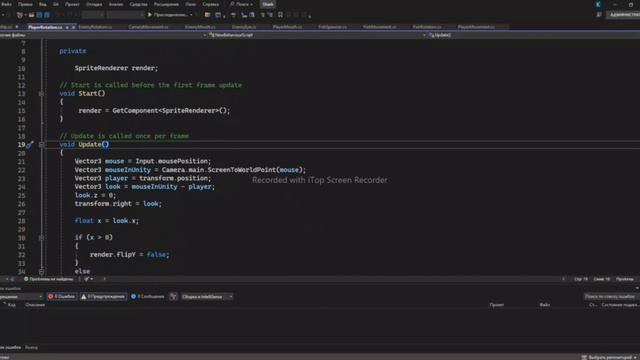Sort by Описание column header
The height and width of the screenshot is (360, 640).
[35, 305]
